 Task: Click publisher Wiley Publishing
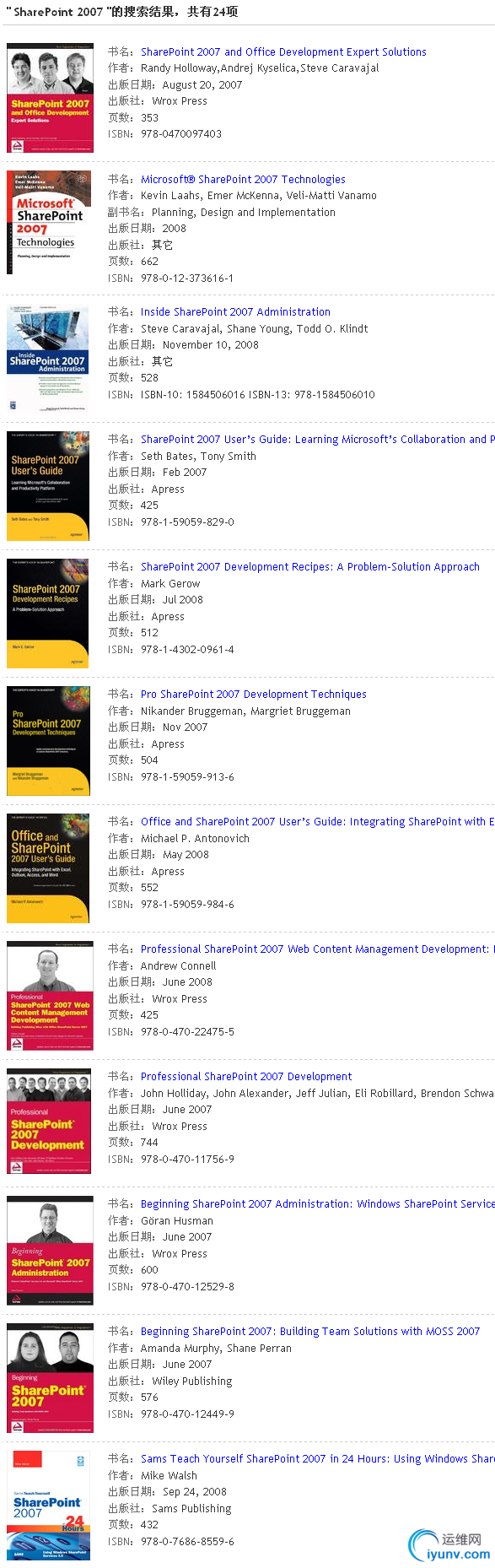(191, 1381)
